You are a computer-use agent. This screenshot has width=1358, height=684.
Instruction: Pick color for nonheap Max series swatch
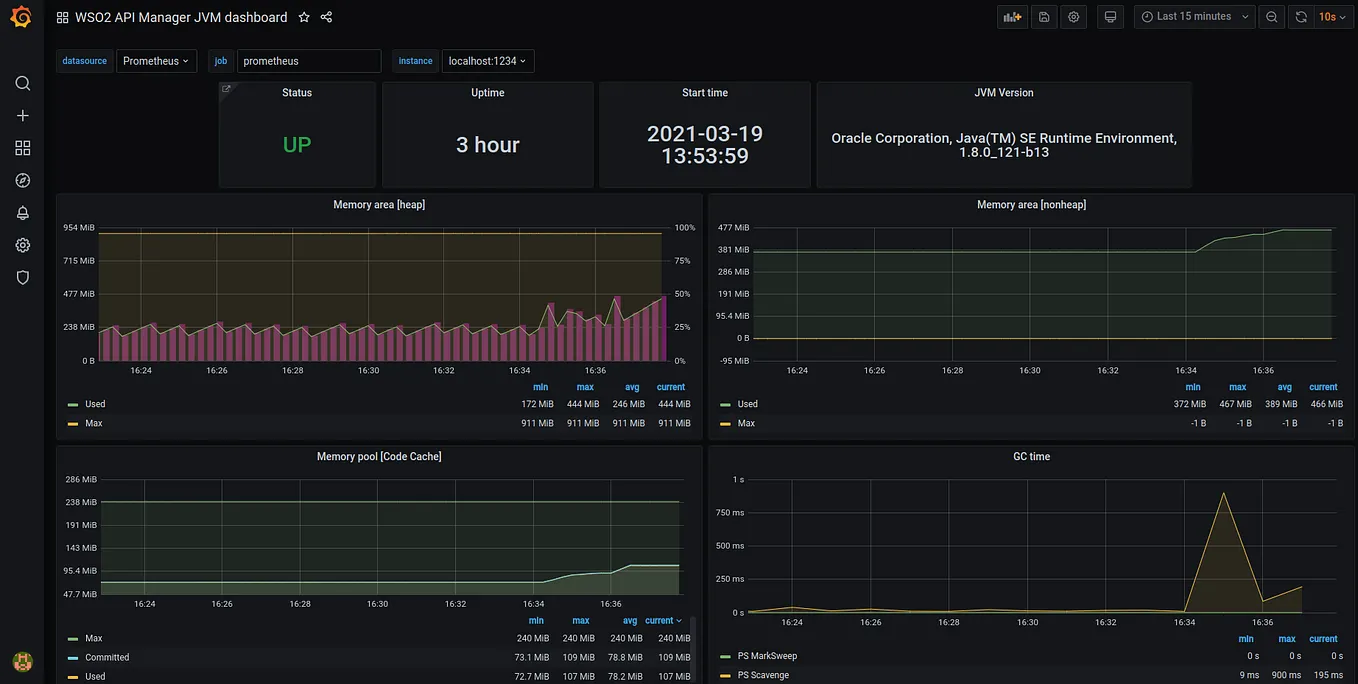(726, 424)
